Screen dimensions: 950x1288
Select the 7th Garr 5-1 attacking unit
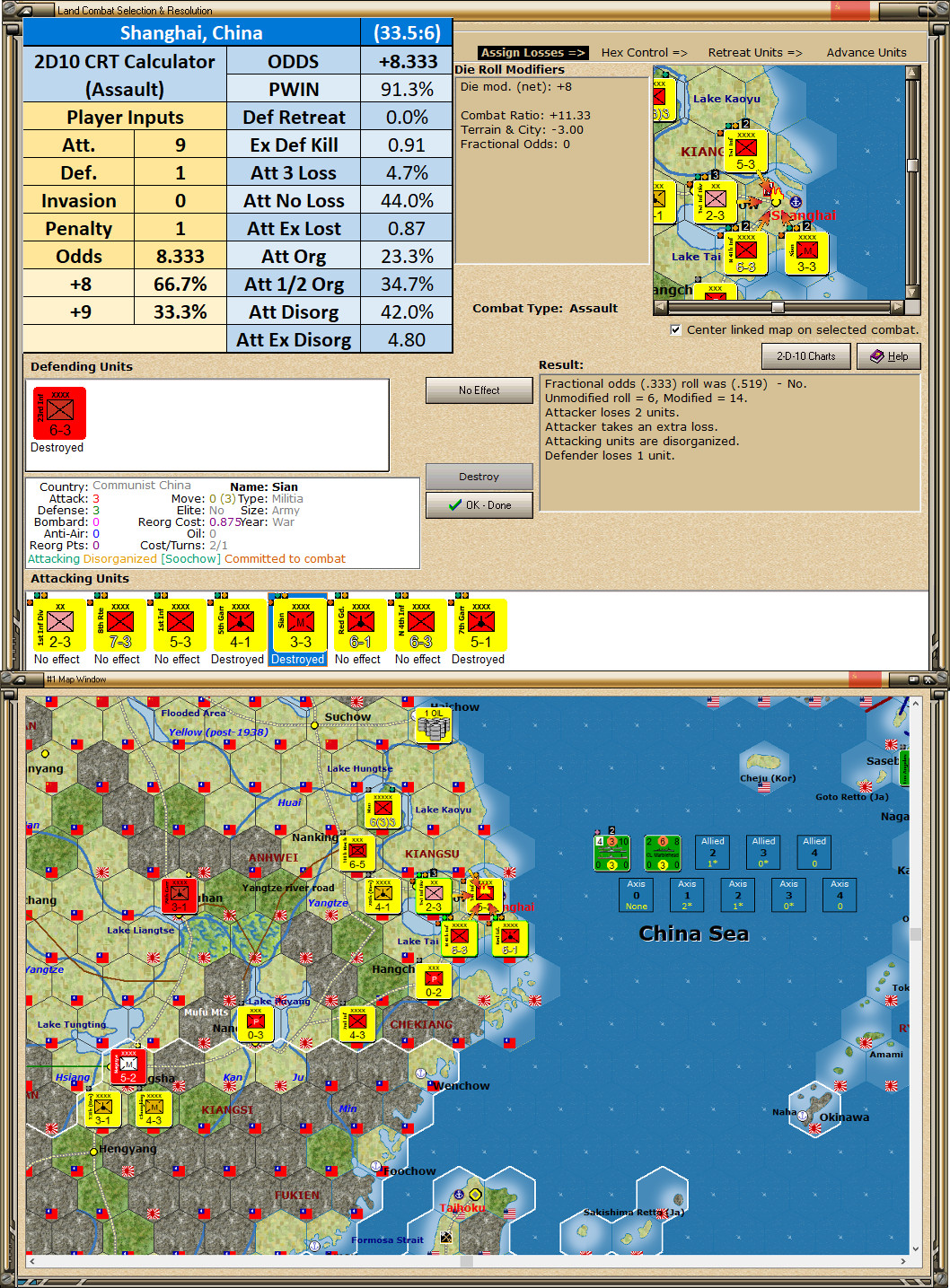coord(481,625)
